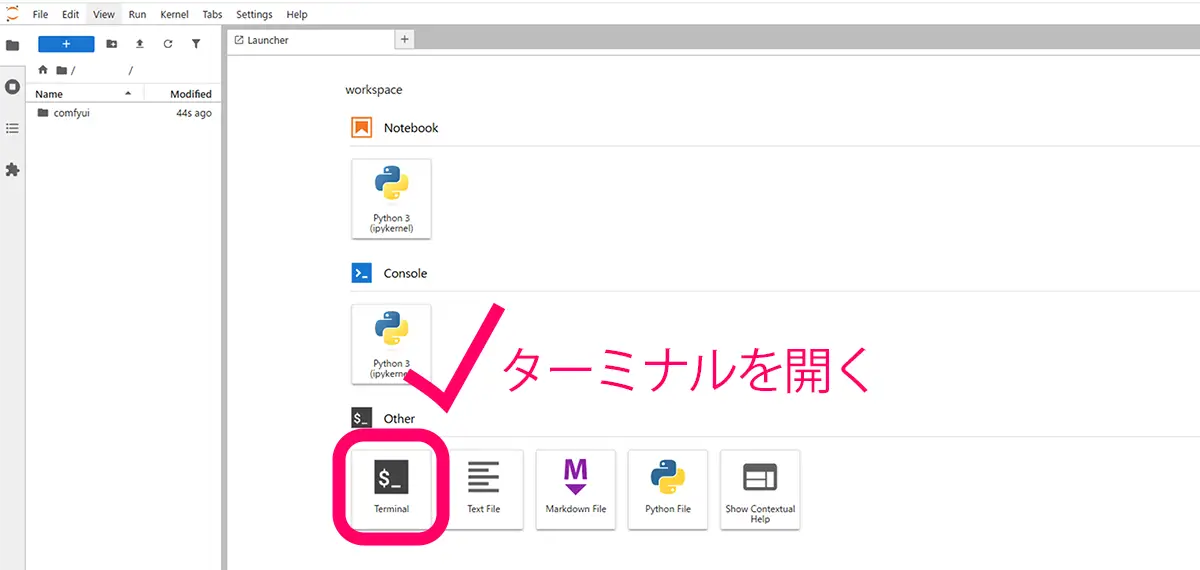This screenshot has width=1200, height=570.
Task: Open Show Contextual Help card
Action: pyautogui.click(x=760, y=488)
